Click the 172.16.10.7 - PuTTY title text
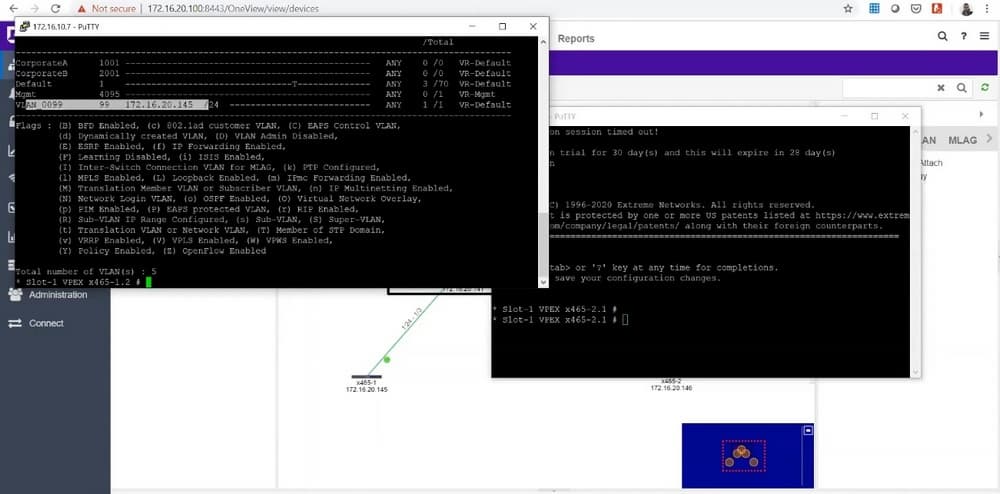The width and height of the screenshot is (1000, 494). [x=66, y=27]
